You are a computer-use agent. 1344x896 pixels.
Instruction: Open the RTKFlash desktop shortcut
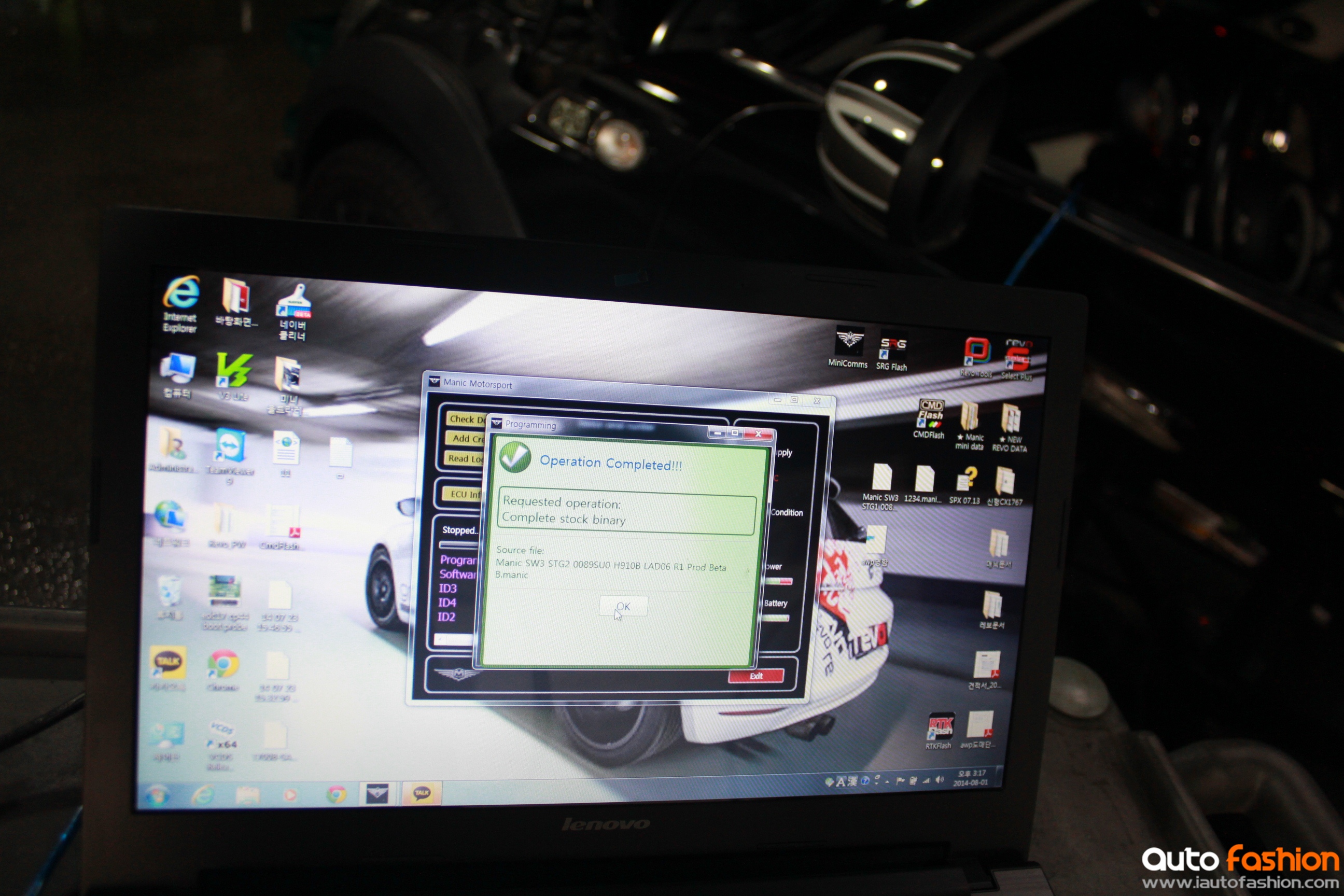click(x=940, y=730)
